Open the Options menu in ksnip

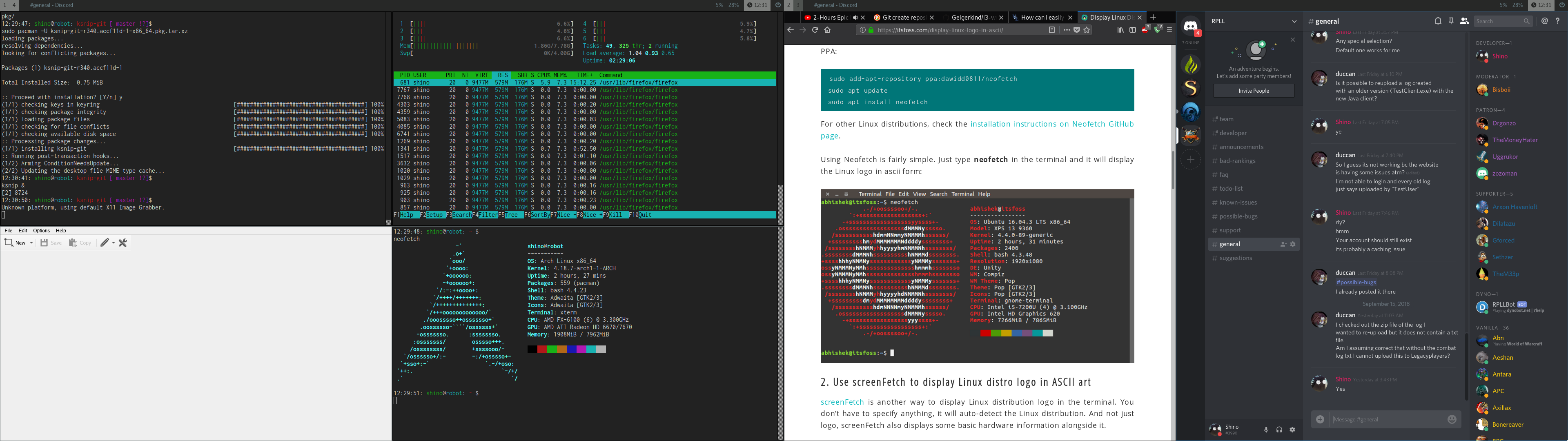point(41,231)
